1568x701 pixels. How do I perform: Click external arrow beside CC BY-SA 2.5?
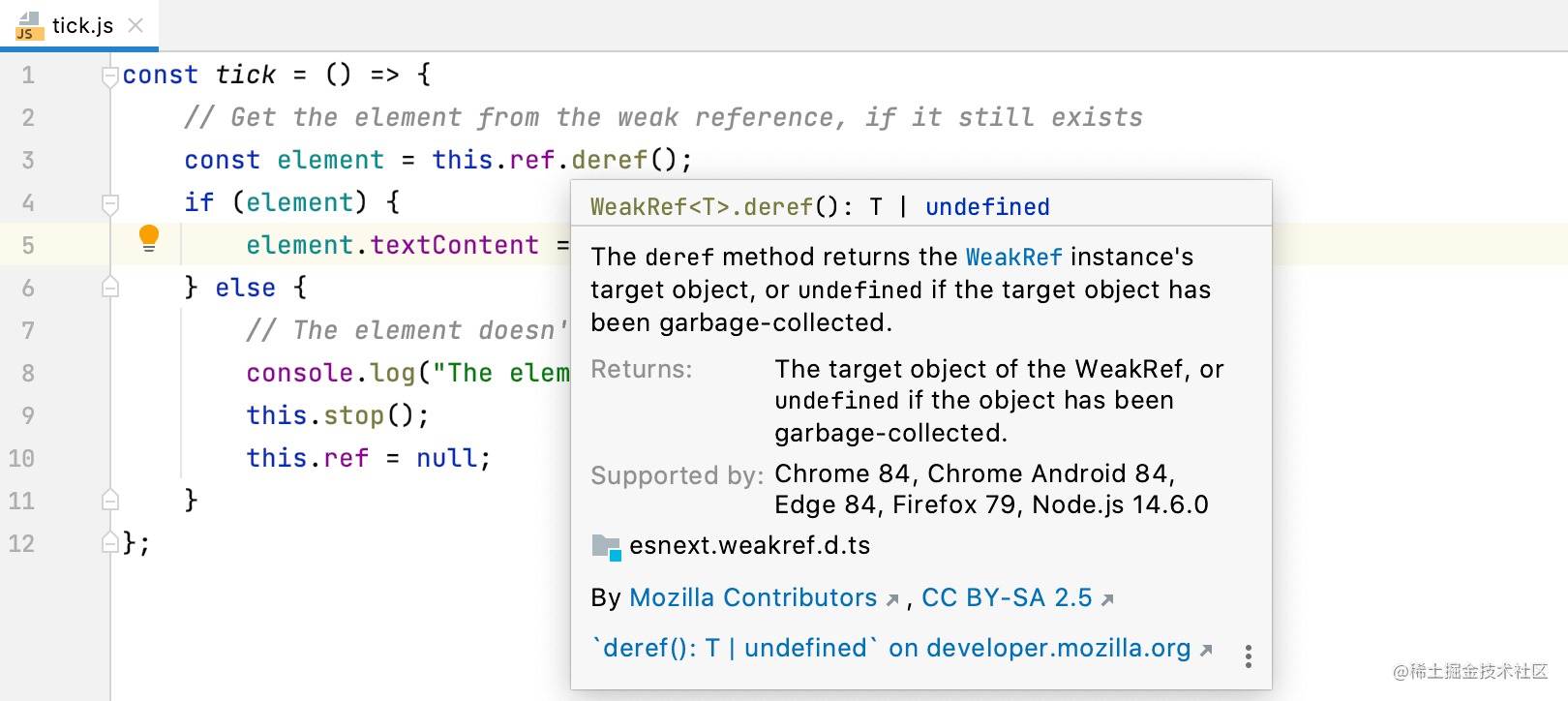(x=1107, y=600)
